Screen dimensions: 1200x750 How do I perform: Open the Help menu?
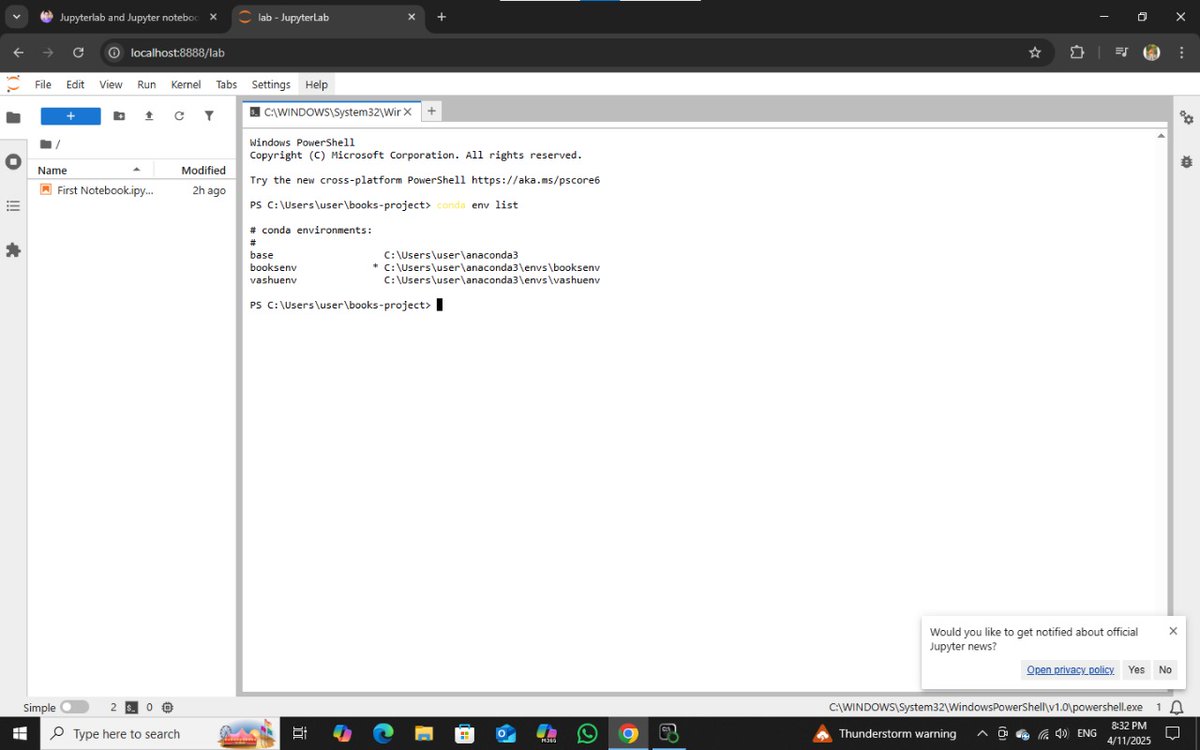317,85
